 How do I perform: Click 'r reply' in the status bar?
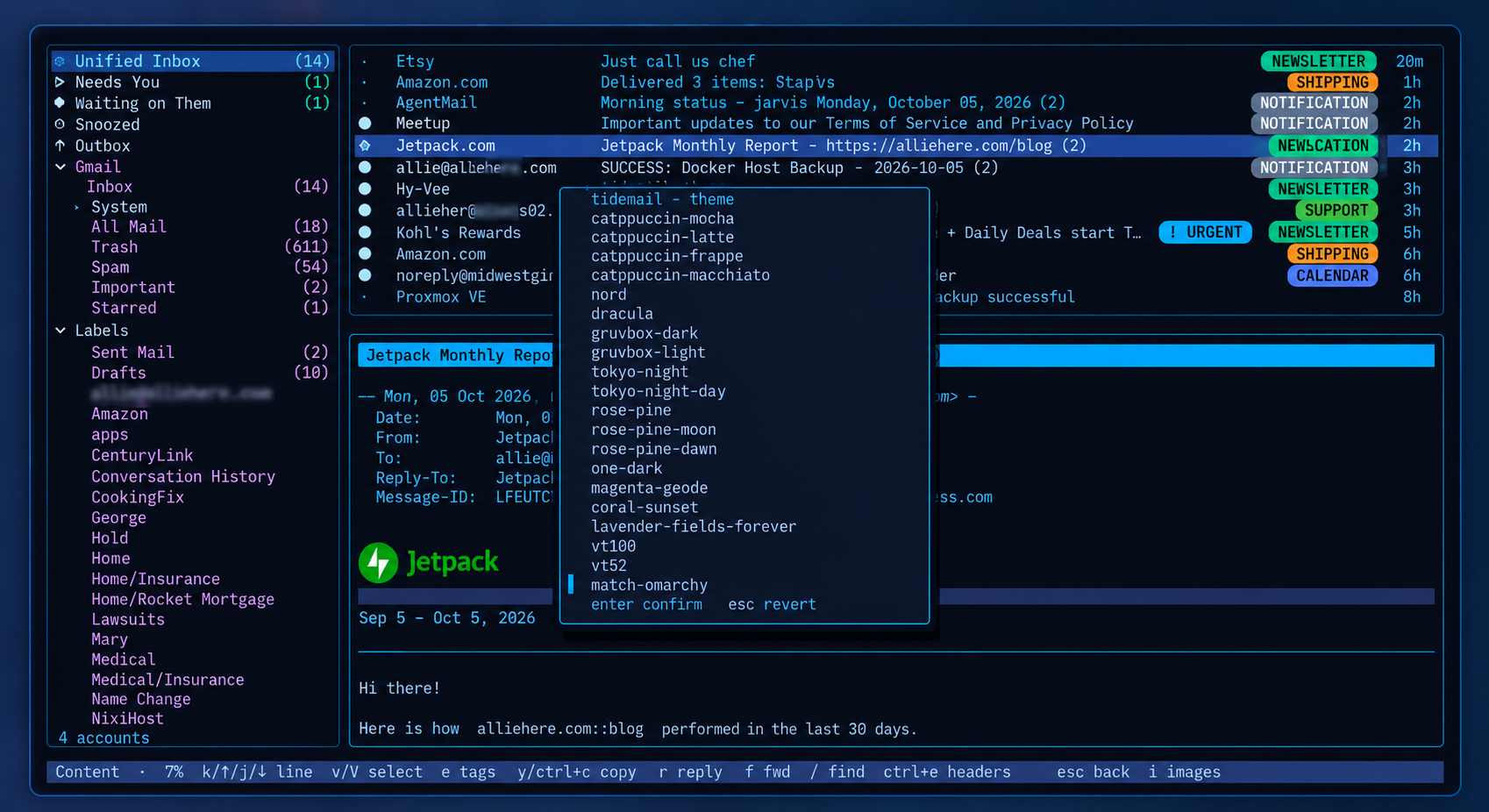(x=690, y=772)
